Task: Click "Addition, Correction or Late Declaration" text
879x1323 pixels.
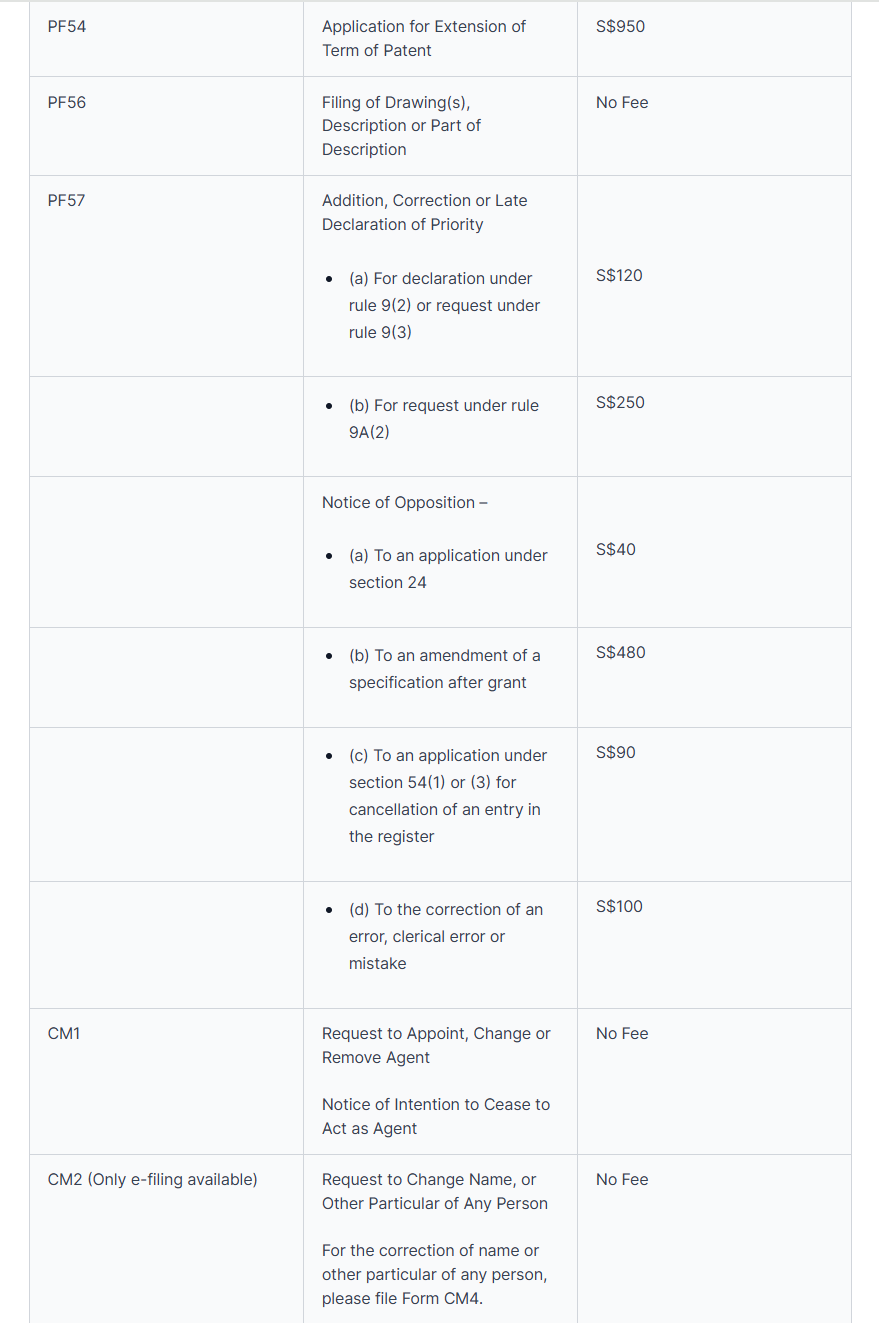Action: point(423,212)
